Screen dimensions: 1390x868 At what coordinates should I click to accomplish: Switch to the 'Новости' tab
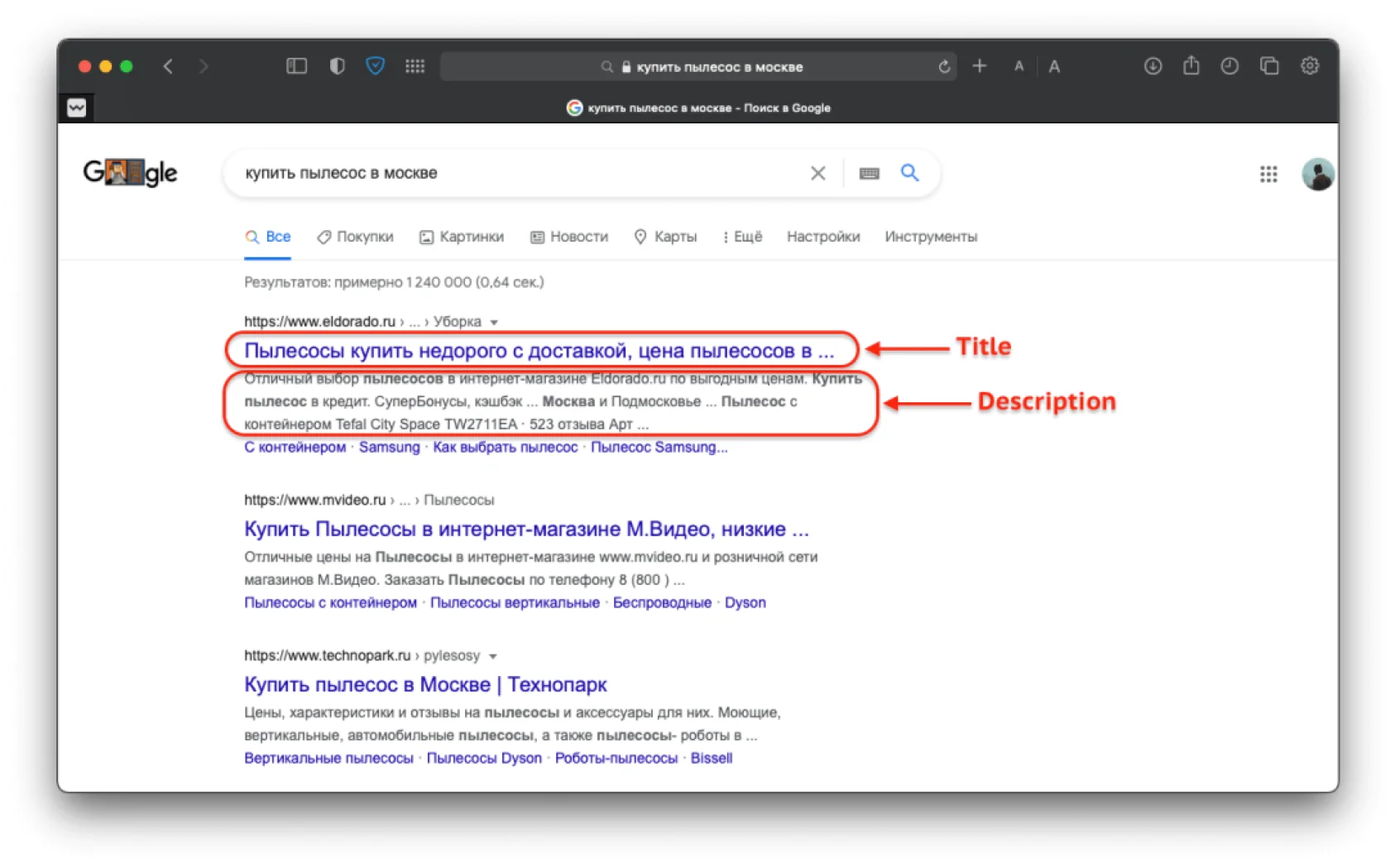tap(569, 237)
